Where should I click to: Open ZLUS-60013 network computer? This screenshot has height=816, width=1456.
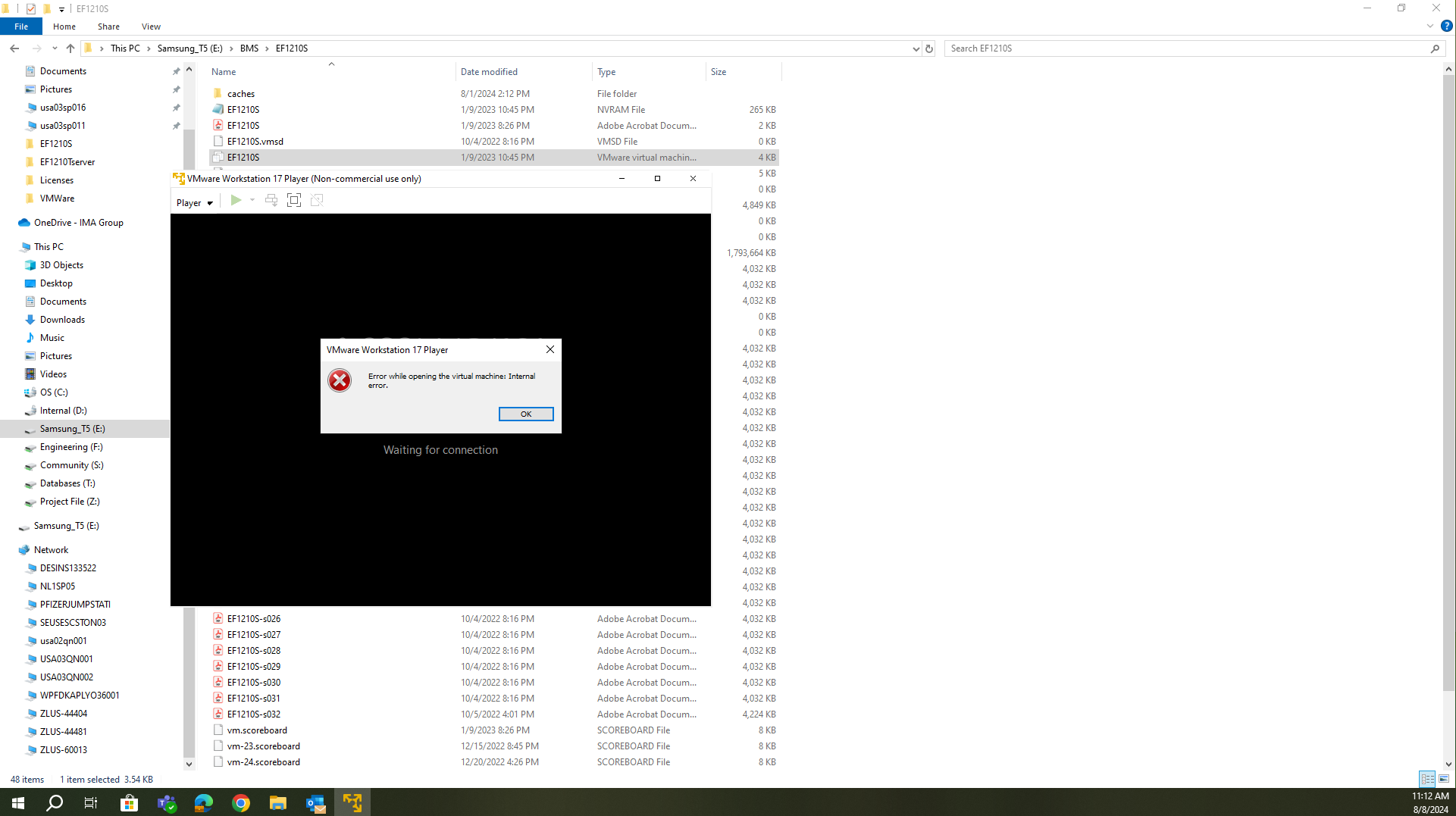[x=64, y=750]
